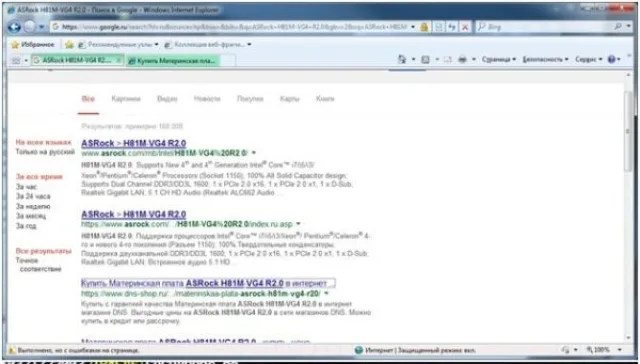Image resolution: width=640 pixels, height=364 pixels.
Task: Select the Покупки search tab
Action: point(250,99)
